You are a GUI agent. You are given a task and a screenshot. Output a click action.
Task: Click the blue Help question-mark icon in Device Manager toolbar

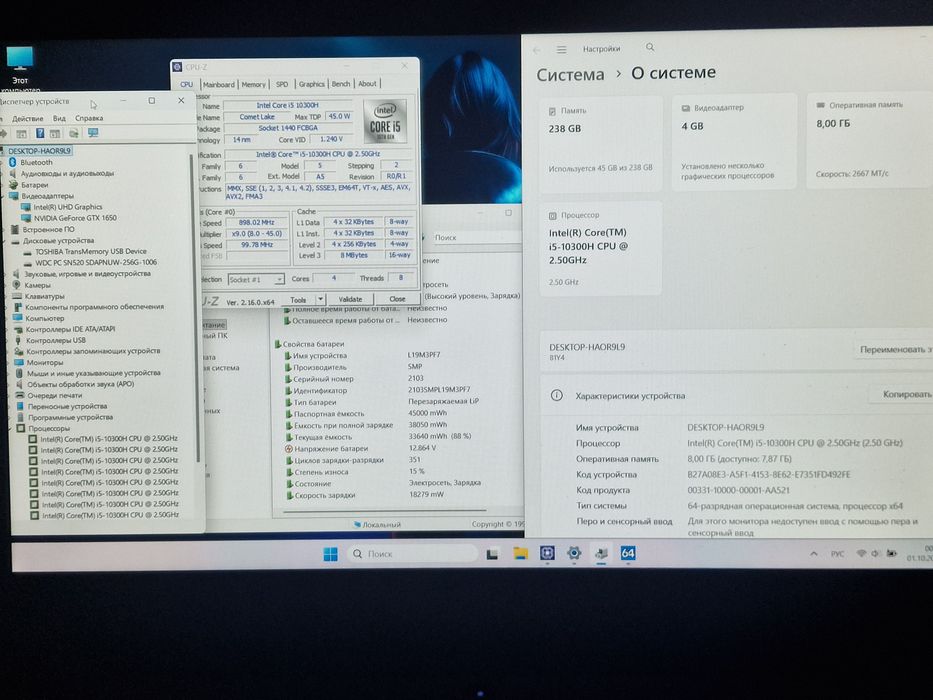pos(40,133)
